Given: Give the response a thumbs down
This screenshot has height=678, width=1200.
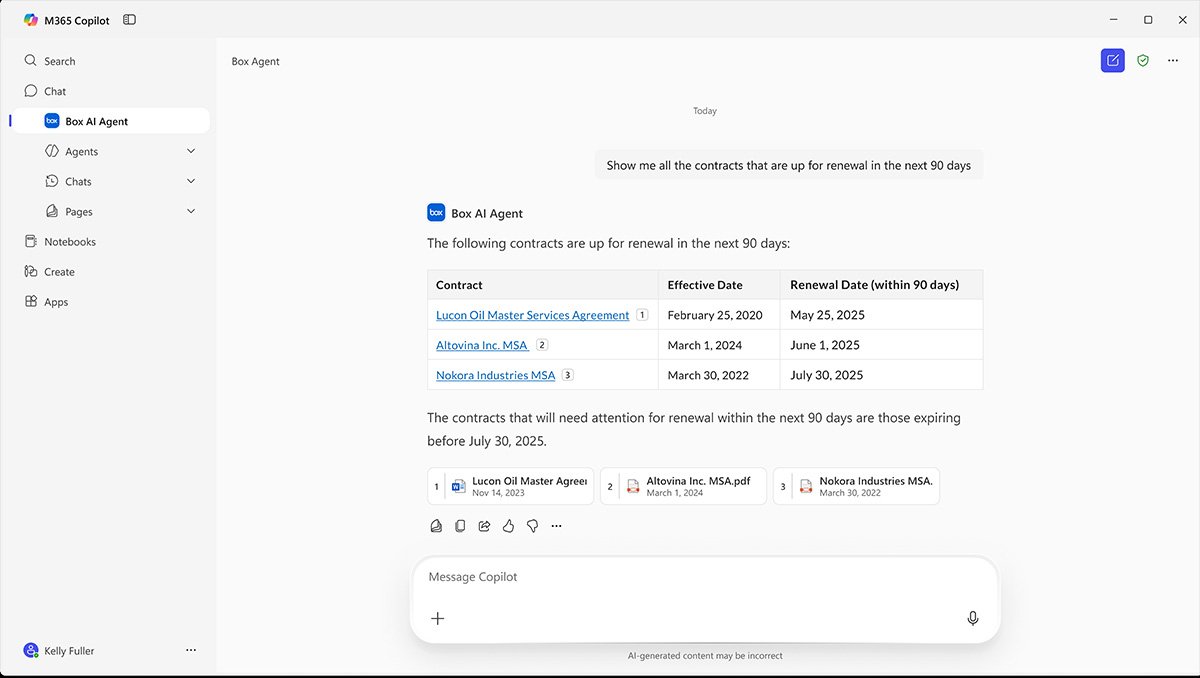Looking at the screenshot, I should click(x=532, y=526).
